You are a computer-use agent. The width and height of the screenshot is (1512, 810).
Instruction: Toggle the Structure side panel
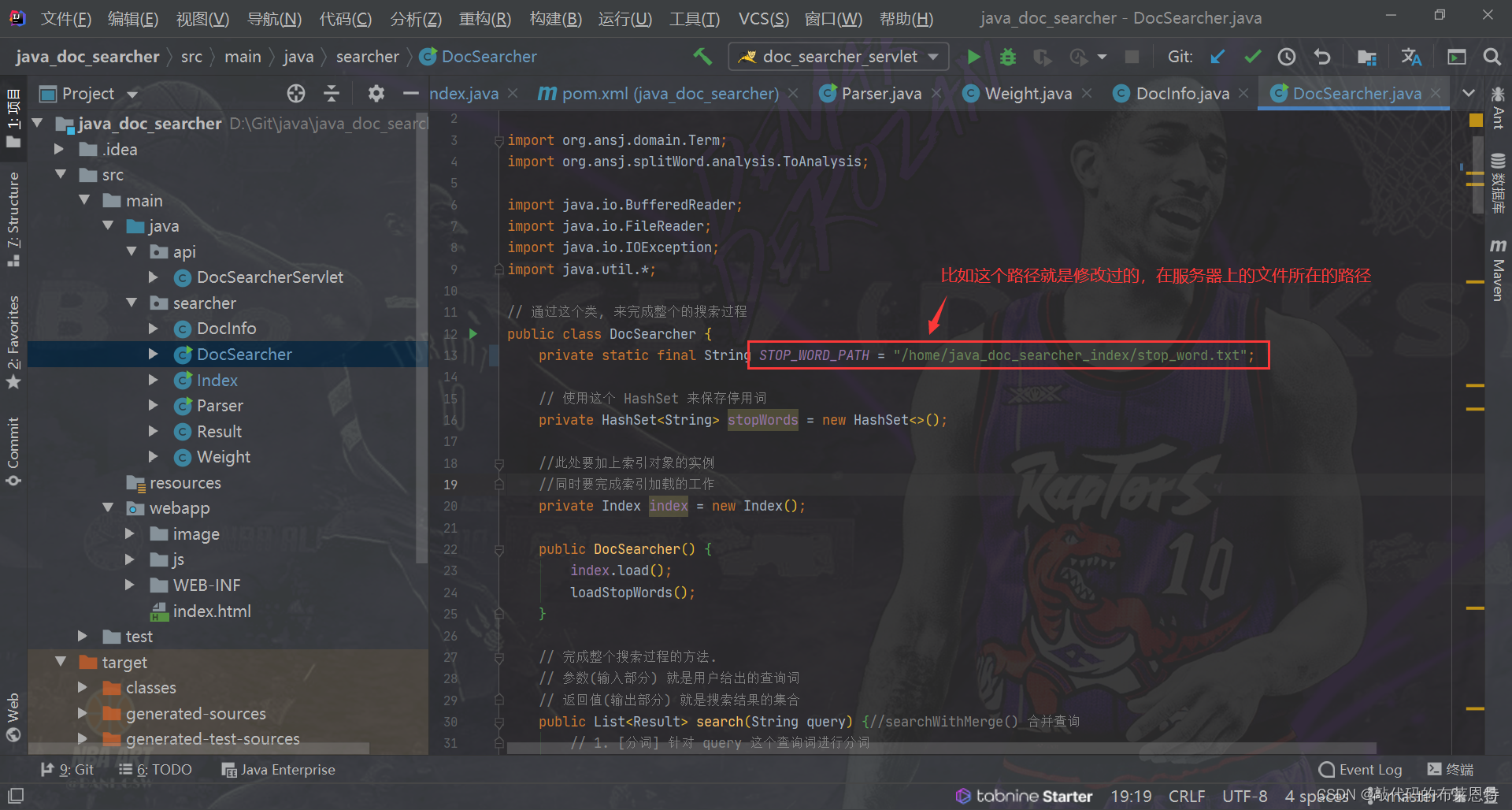tap(13, 218)
